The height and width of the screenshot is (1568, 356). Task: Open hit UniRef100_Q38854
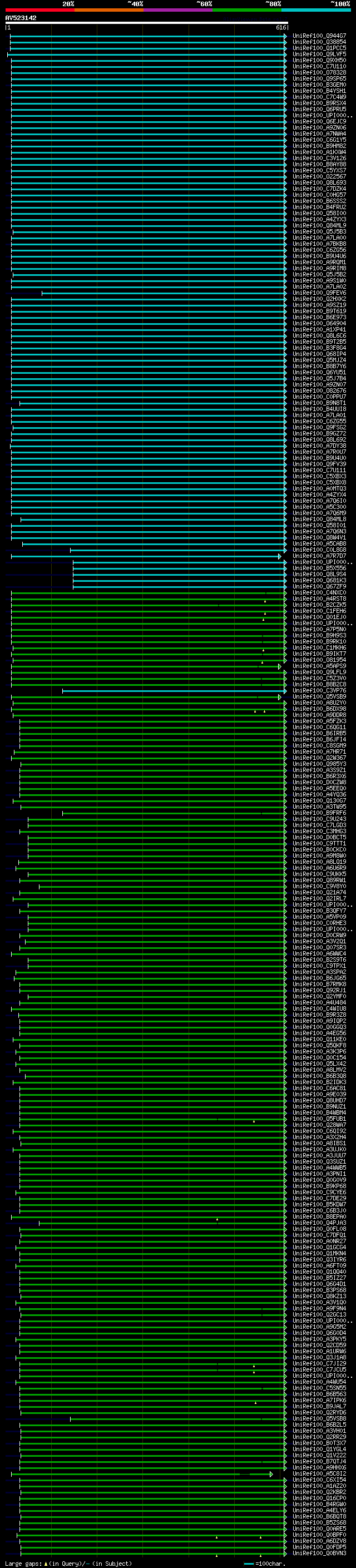click(319, 42)
